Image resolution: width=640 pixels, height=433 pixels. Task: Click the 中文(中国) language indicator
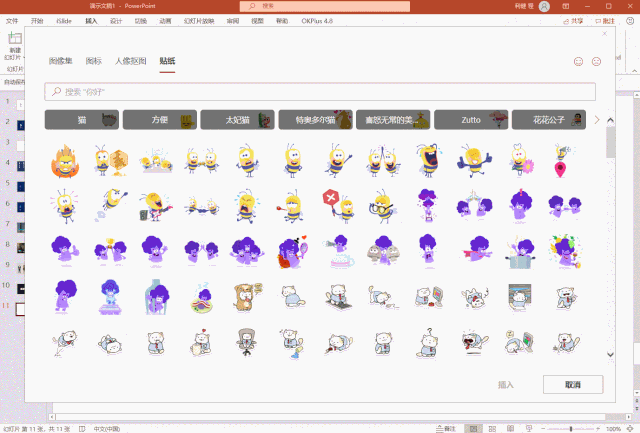(107, 429)
